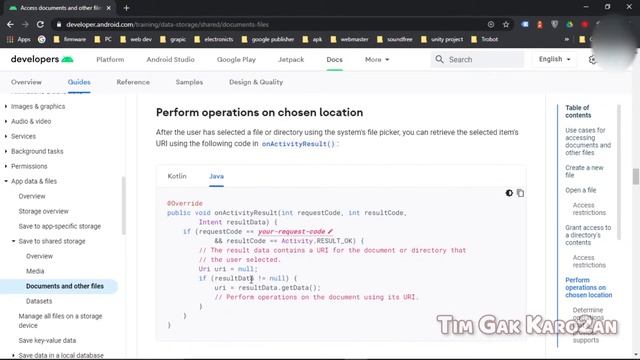Open a new browser tab
Image resolution: width=640 pixels, height=360 pixels.
tap(127, 8)
